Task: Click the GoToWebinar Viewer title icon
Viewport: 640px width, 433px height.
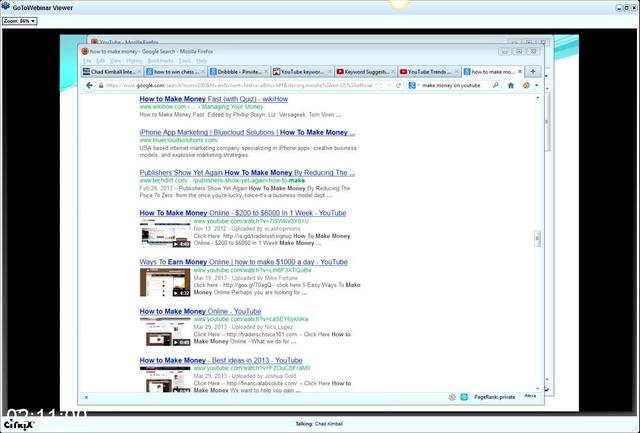Action: pos(6,6)
